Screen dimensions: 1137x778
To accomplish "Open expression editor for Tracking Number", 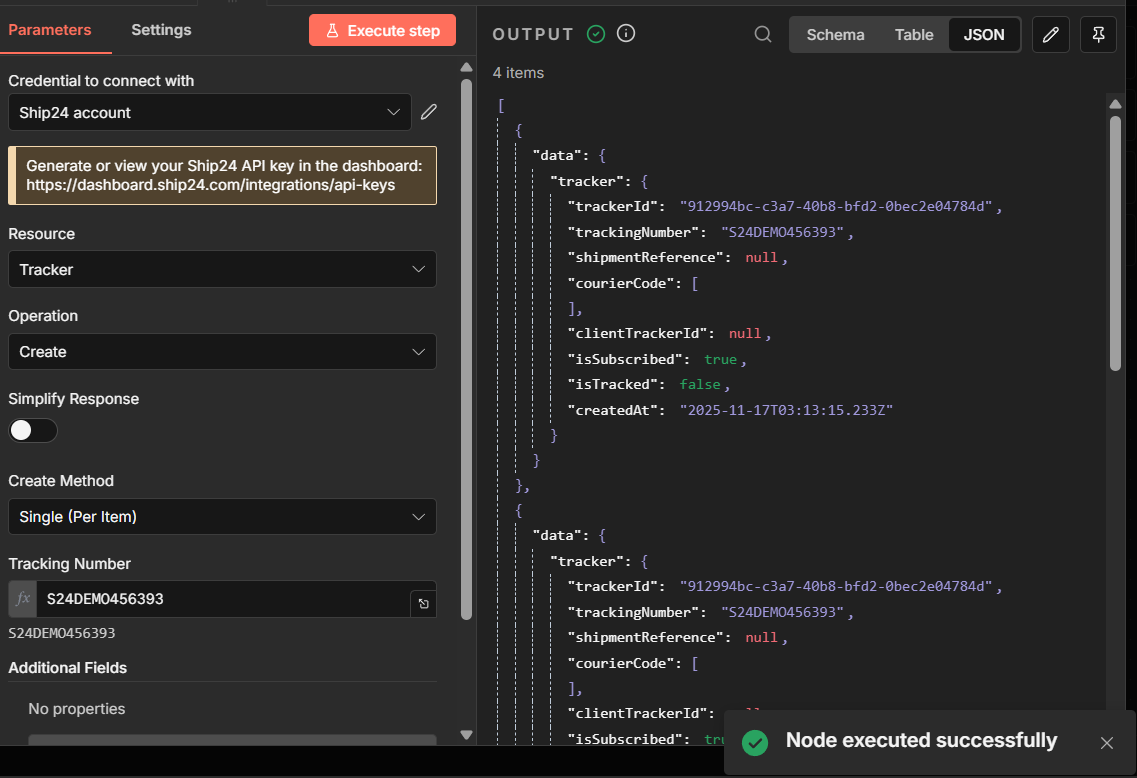I will (x=423, y=603).
